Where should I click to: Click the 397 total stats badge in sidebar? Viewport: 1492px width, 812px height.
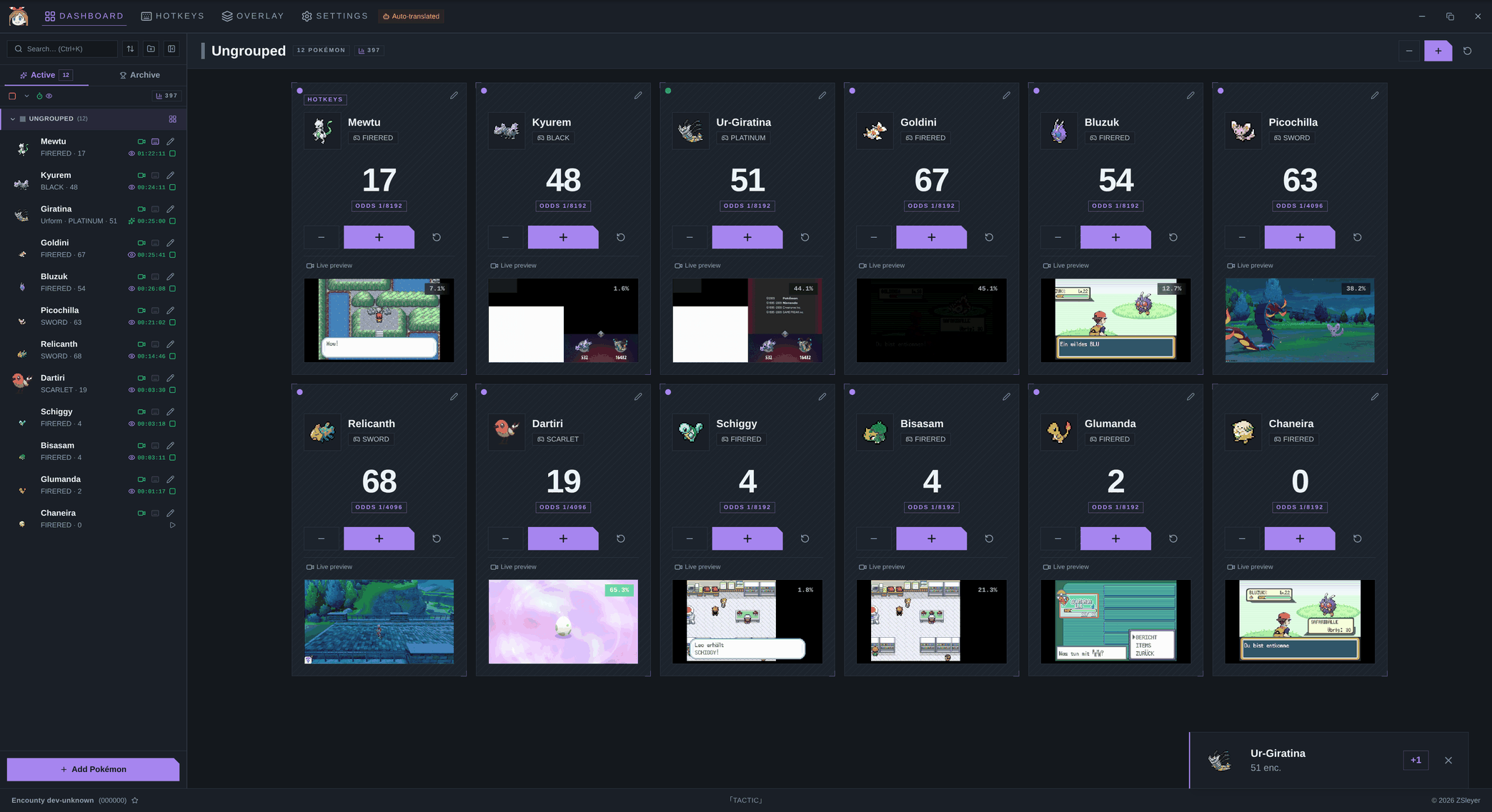click(166, 96)
